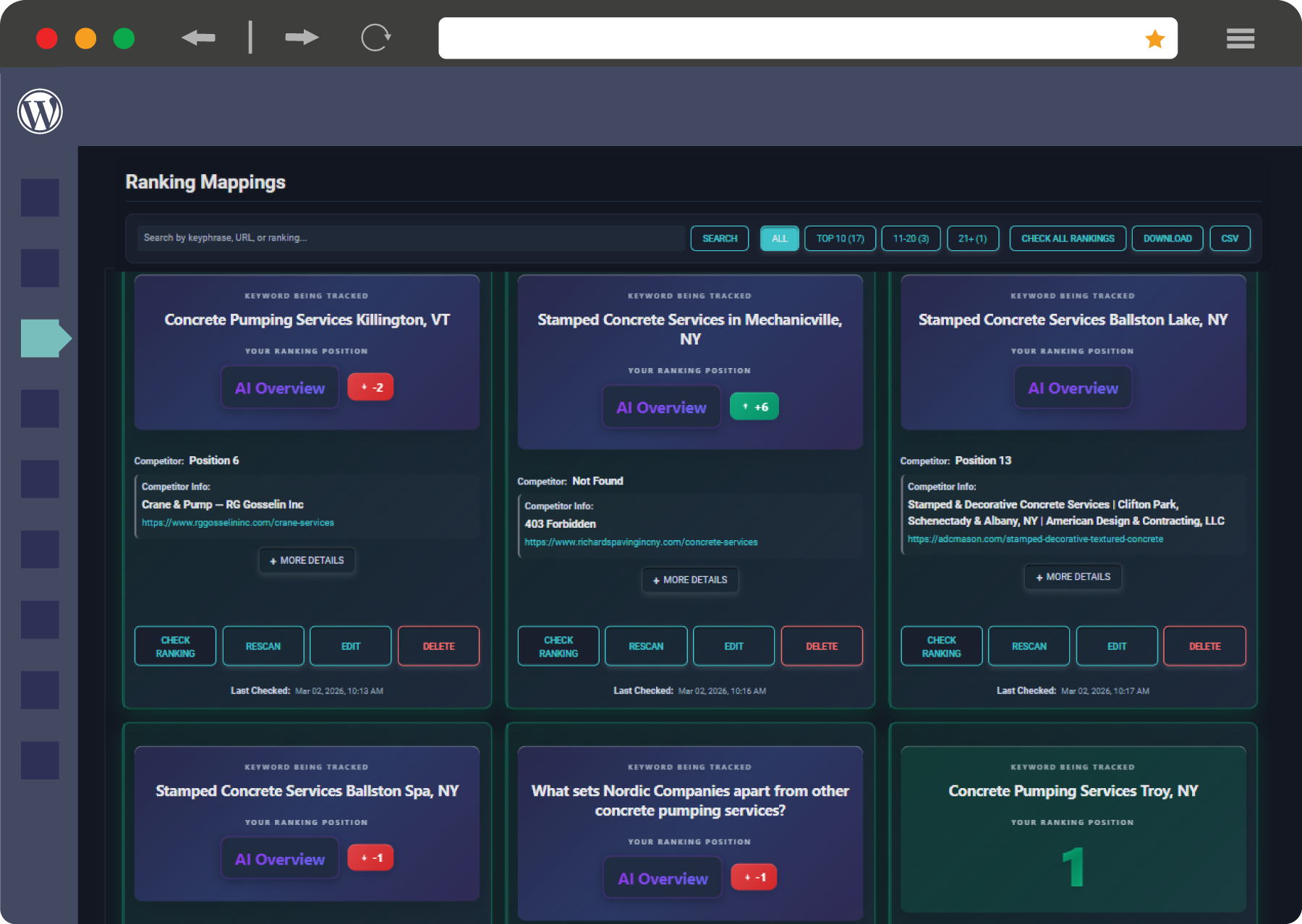This screenshot has height=924, width=1302.
Task: Open the browser hamburger menu
Action: pyautogui.click(x=1240, y=38)
